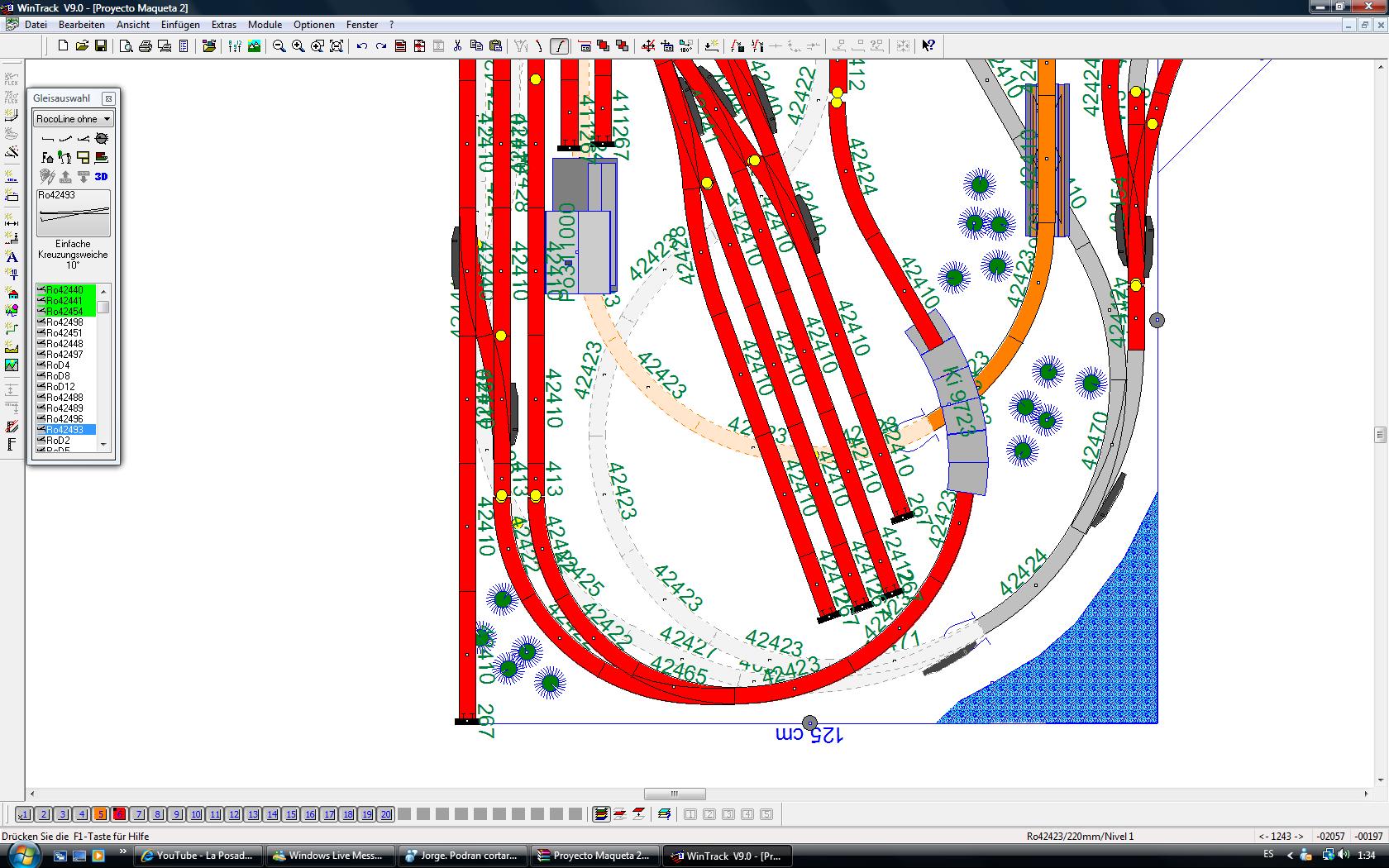This screenshot has height=868, width=1389.
Task: Close the Gleisauswahl panel
Action: (x=108, y=98)
